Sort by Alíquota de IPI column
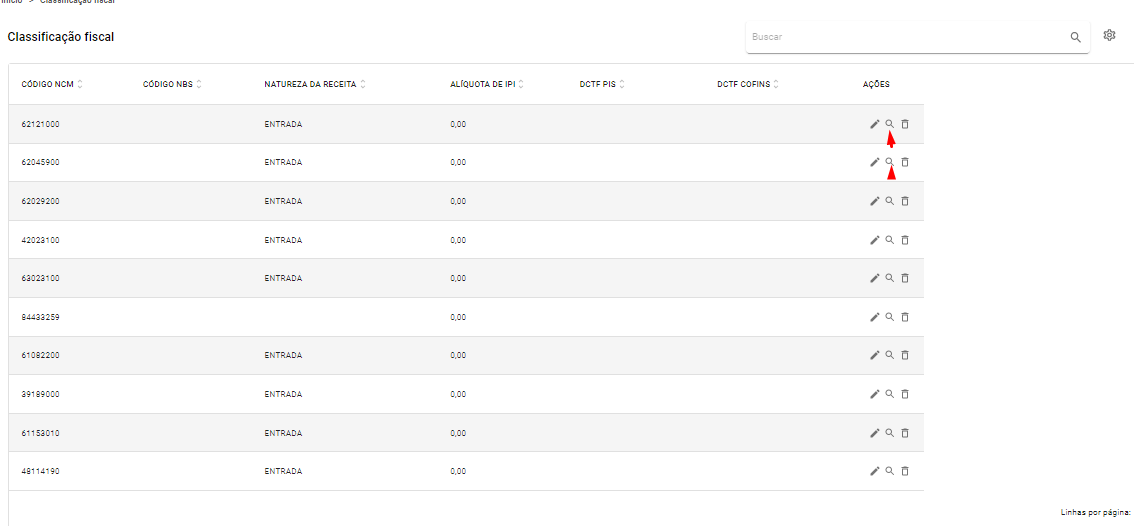Viewport: 1134px width, 526px height. (521, 85)
